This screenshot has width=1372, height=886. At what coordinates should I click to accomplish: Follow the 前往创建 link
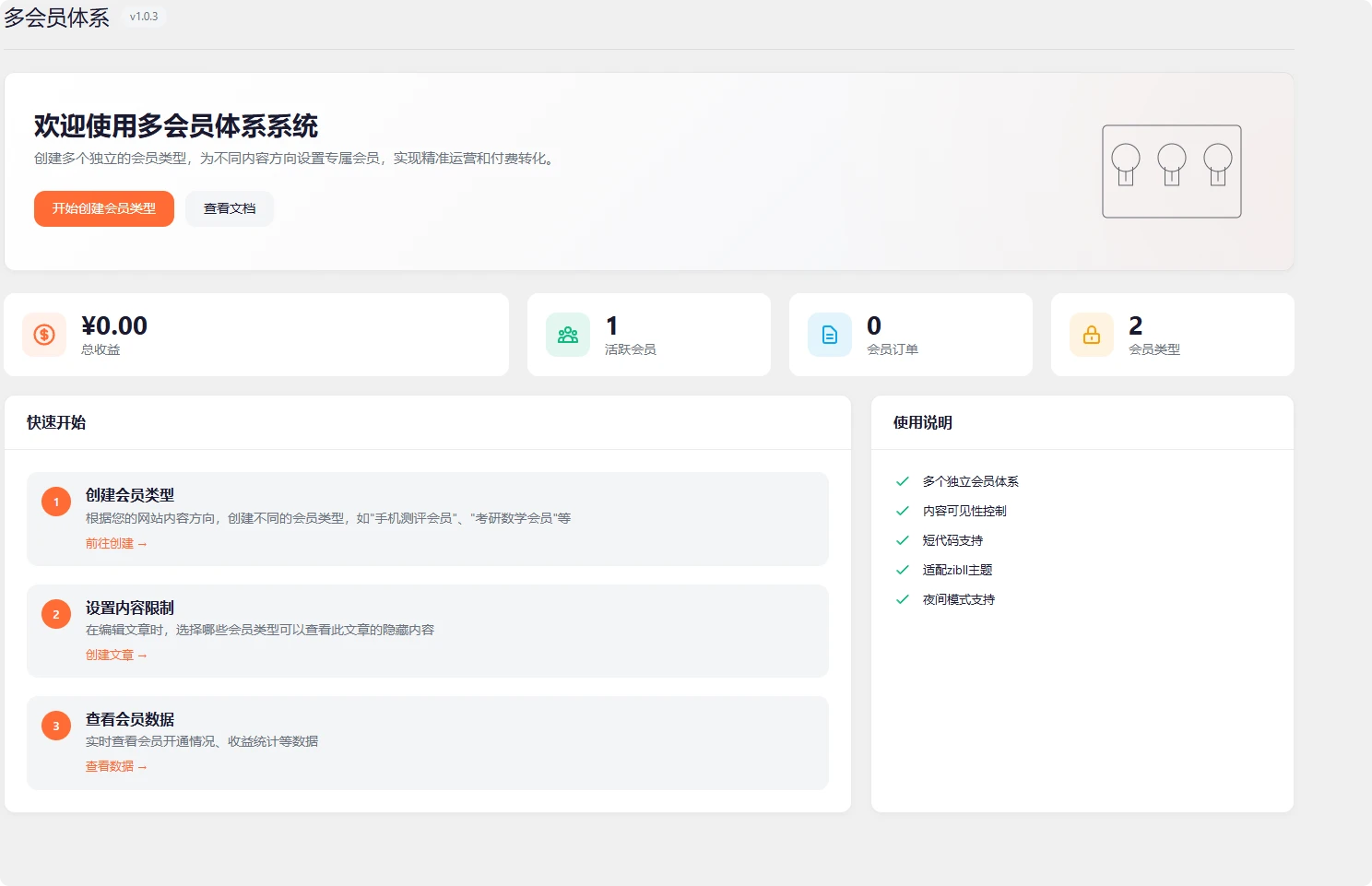coord(116,543)
